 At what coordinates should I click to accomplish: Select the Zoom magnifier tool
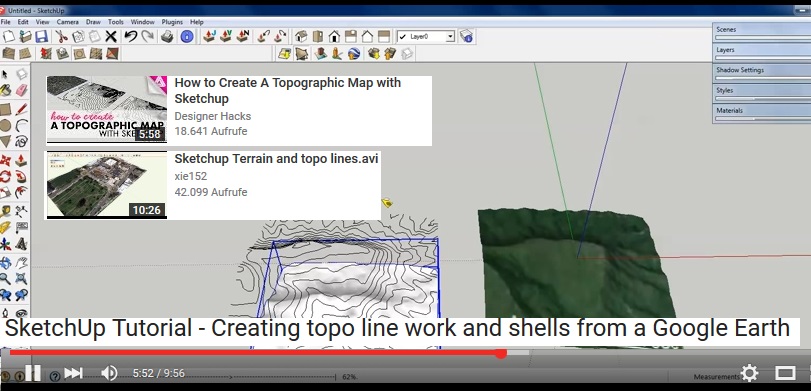[x=6, y=279]
